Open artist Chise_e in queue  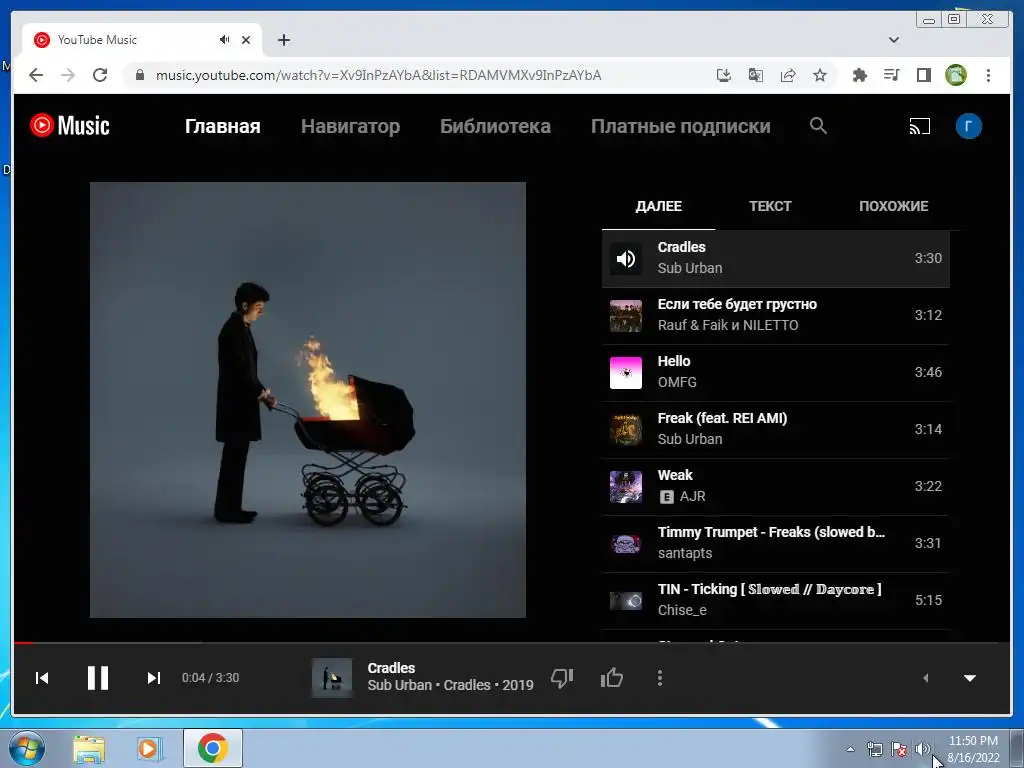click(x=682, y=610)
